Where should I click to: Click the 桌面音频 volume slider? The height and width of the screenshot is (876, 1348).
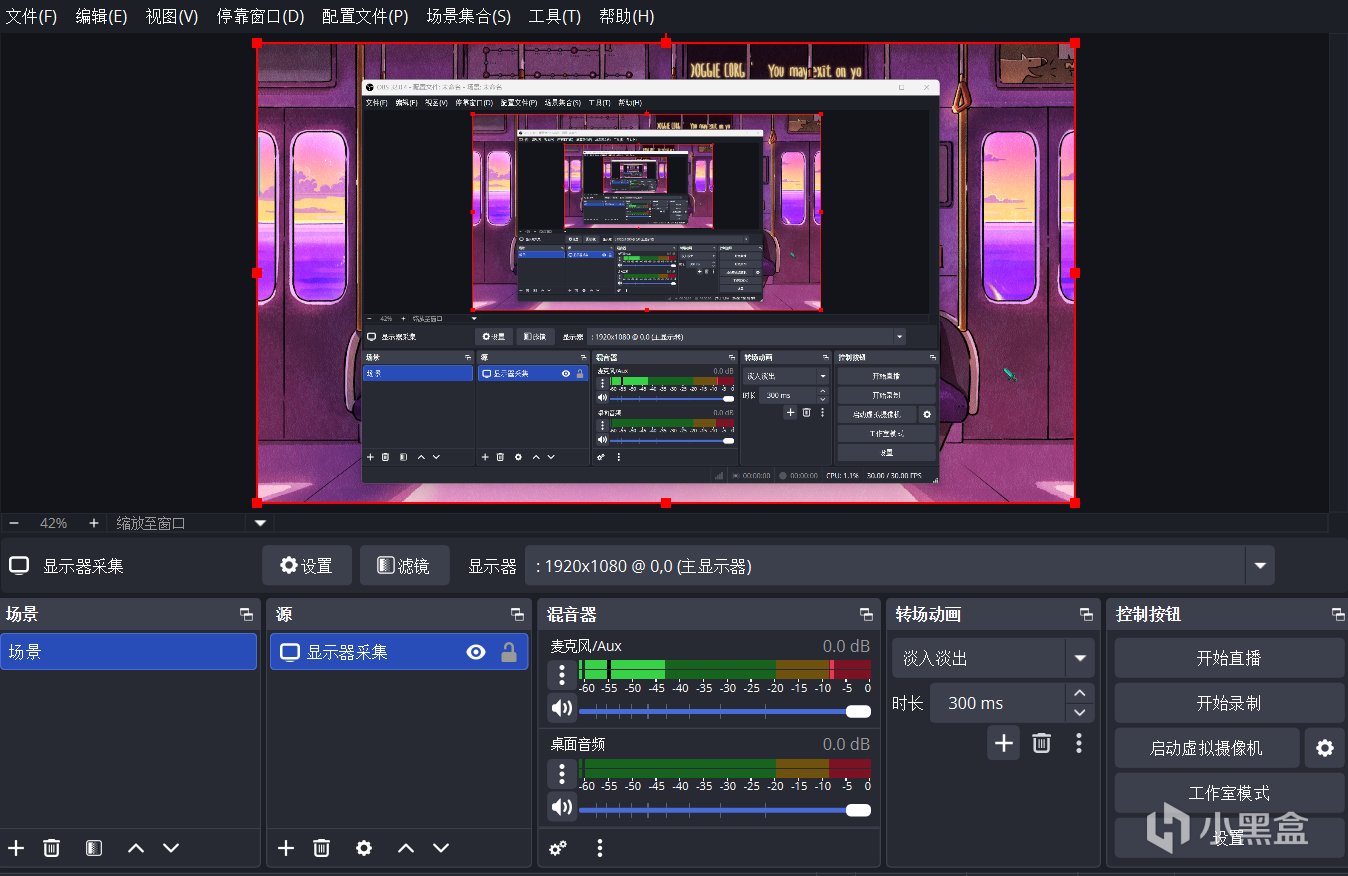coord(724,809)
